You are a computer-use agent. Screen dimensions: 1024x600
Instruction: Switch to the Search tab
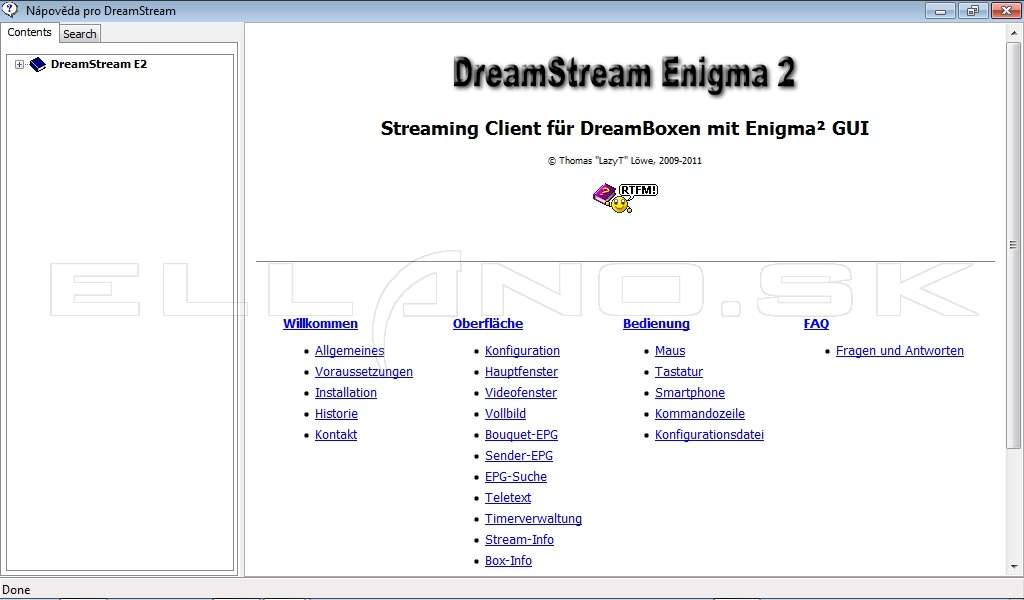80,34
